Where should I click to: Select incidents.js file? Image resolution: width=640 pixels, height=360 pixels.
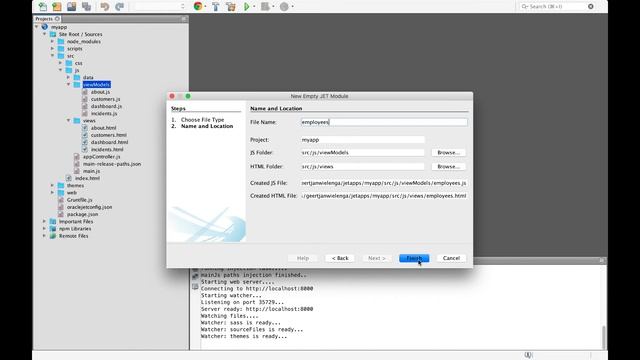[x=104, y=113]
